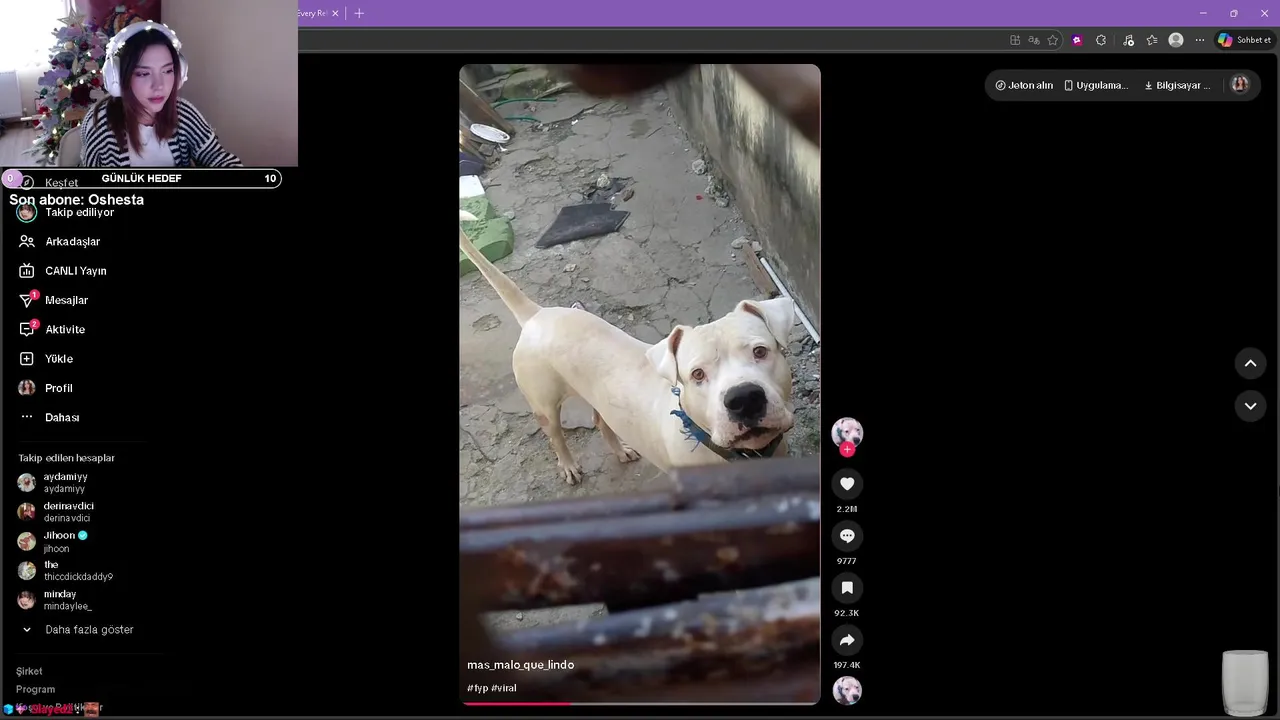
Task: Expand the Program footer section
Action: point(35,689)
